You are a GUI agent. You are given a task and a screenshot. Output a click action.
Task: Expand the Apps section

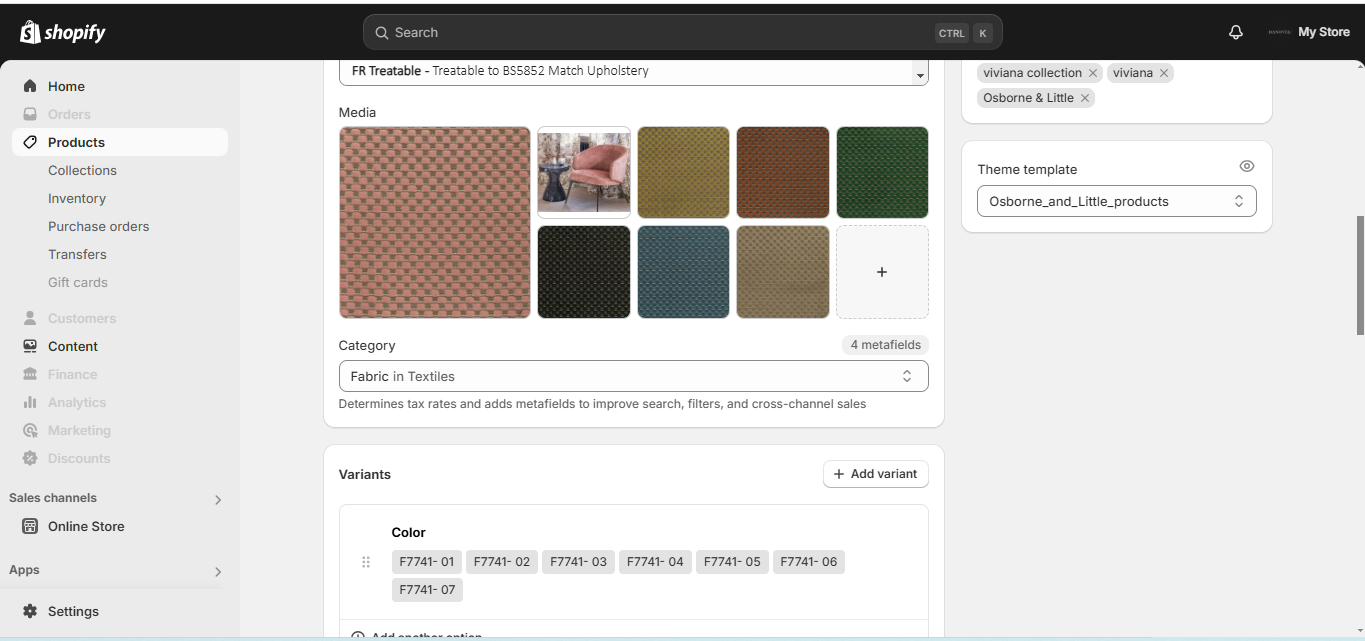coord(218,571)
